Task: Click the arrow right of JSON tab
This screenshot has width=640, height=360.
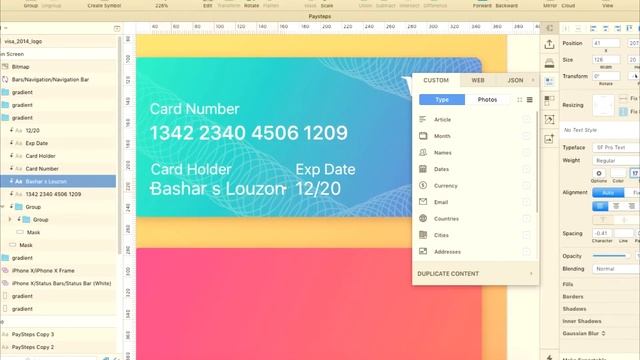Action: point(533,80)
